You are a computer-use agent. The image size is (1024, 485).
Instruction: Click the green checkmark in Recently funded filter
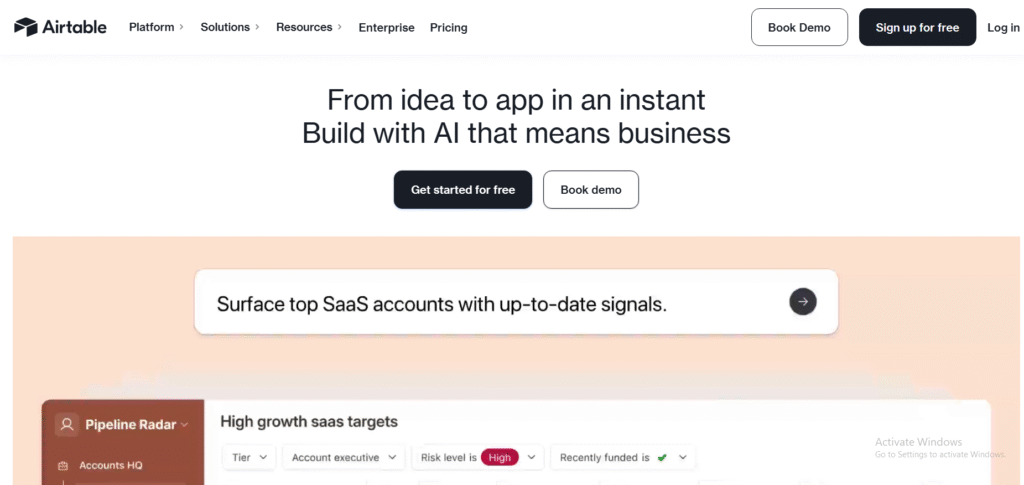[x=661, y=458]
